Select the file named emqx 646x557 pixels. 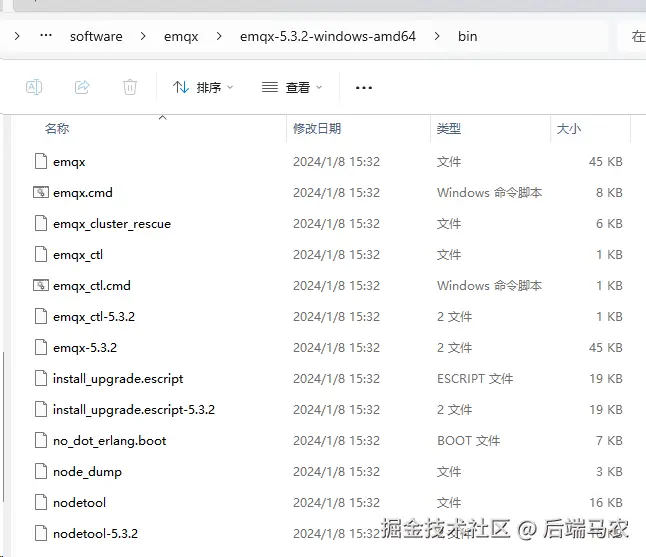pos(69,162)
